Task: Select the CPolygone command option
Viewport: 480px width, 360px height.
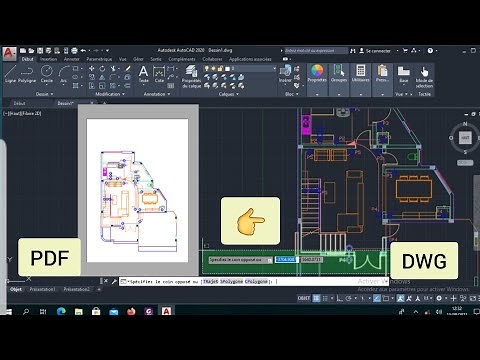Action: pyautogui.click(x=256, y=282)
